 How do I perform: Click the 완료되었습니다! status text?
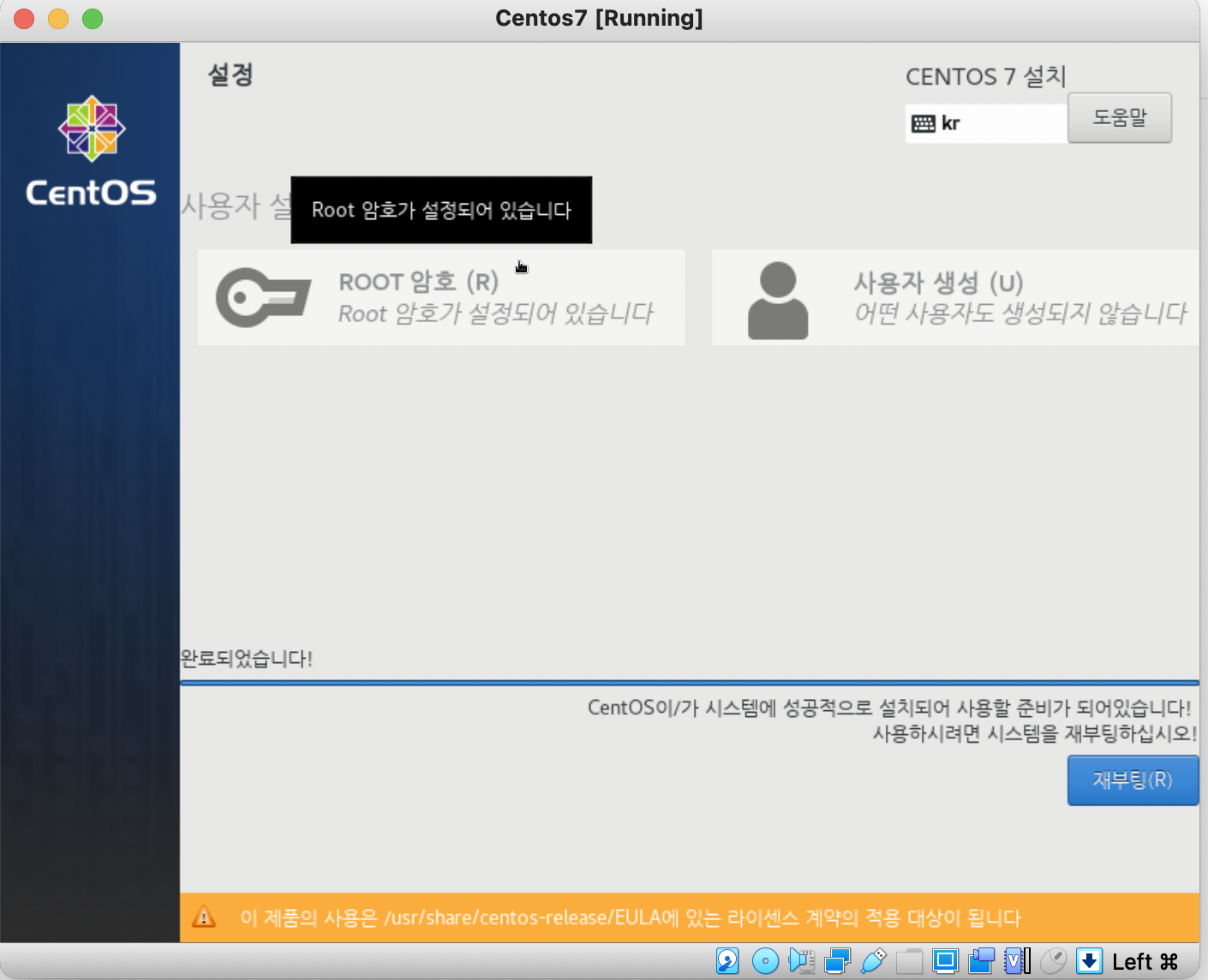pos(247,659)
